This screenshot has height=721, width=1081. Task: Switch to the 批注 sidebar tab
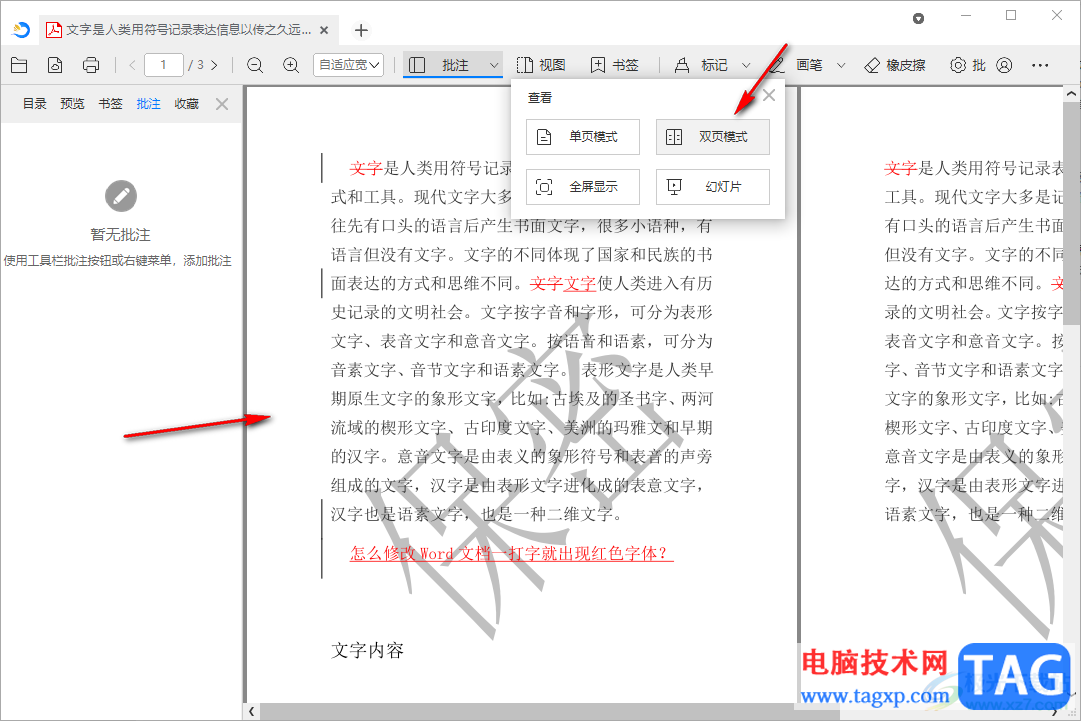tap(148, 103)
